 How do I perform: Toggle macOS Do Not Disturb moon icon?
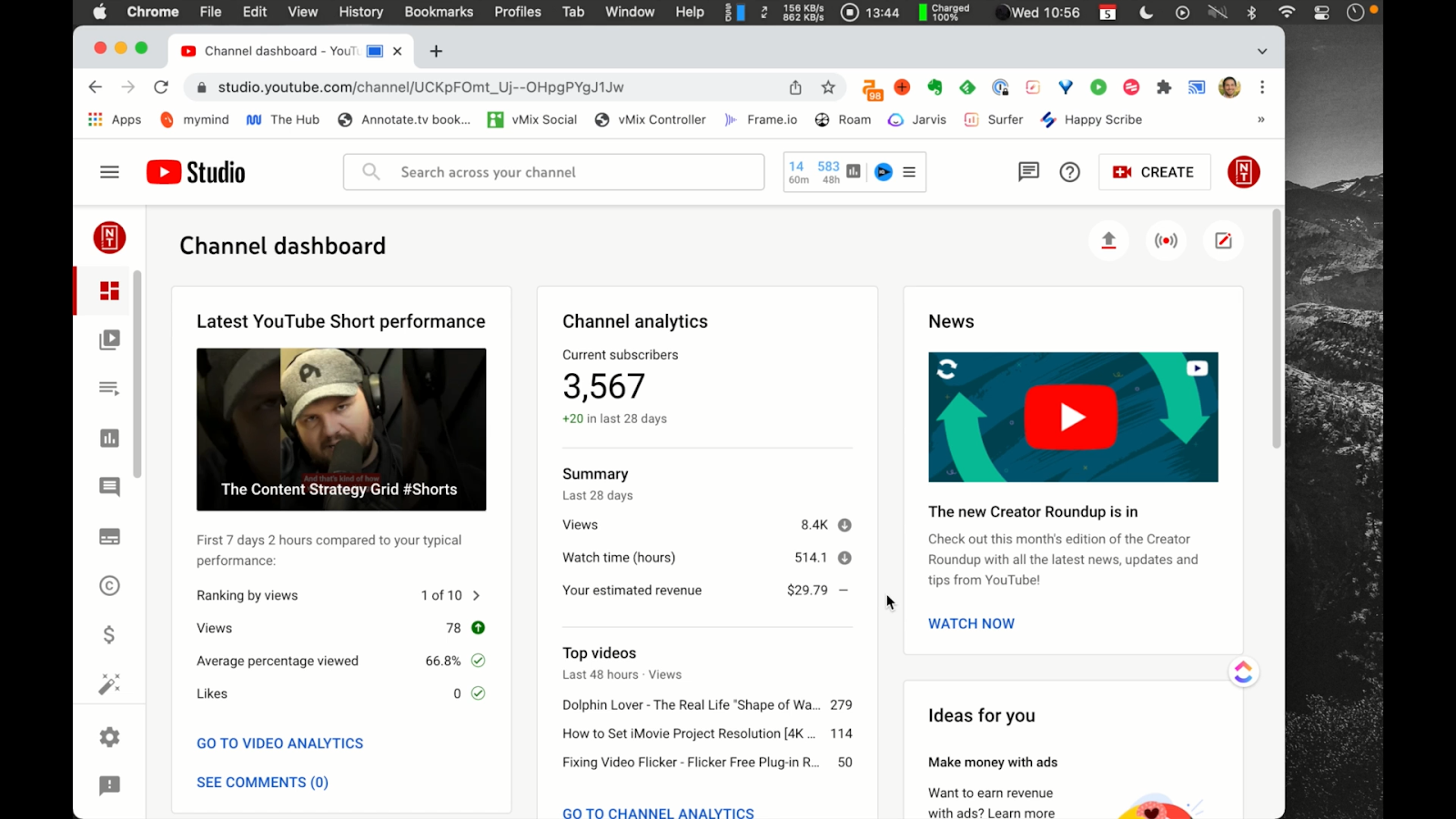pos(1146,13)
